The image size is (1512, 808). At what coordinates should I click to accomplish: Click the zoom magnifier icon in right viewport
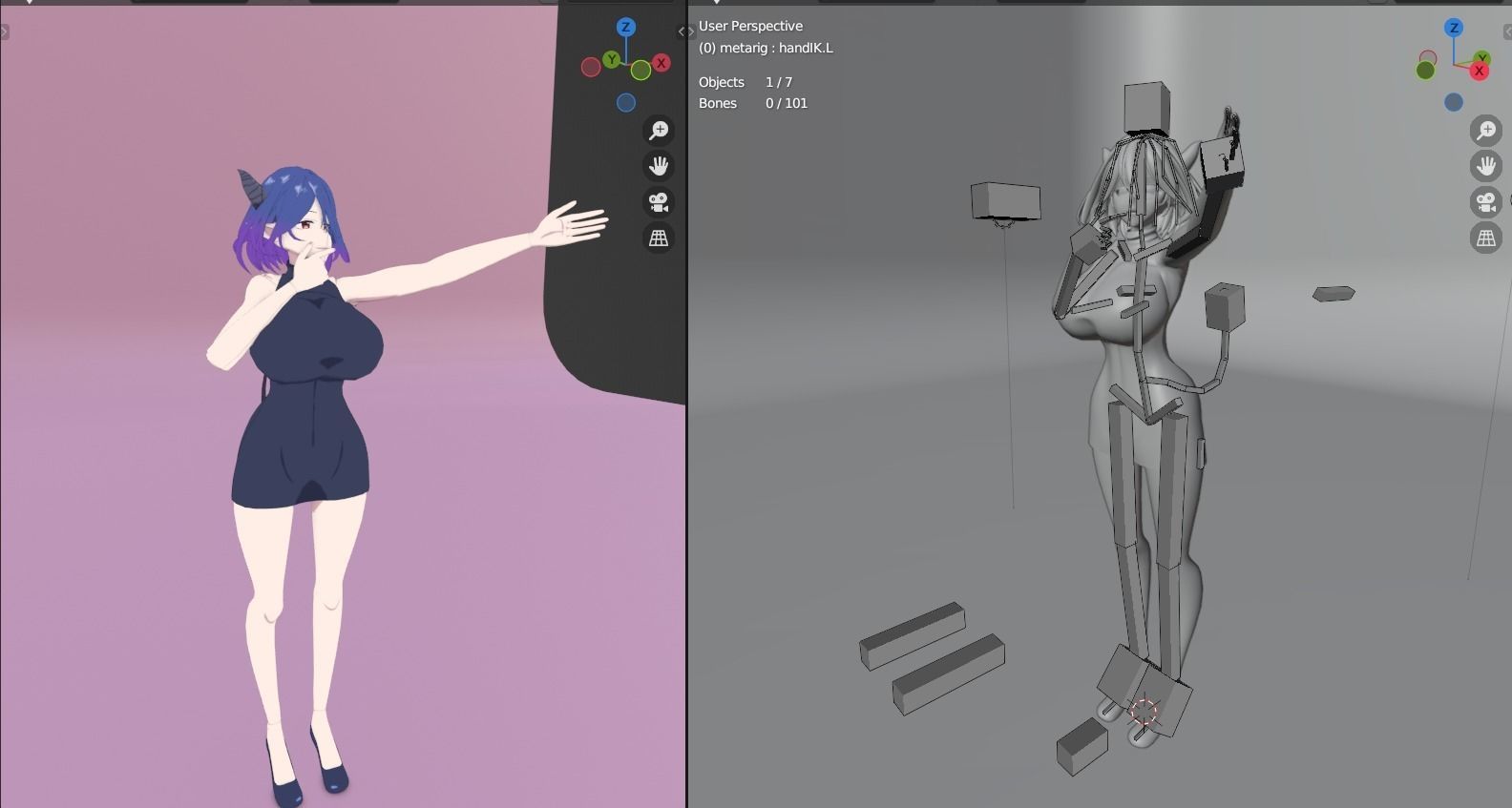click(1486, 130)
